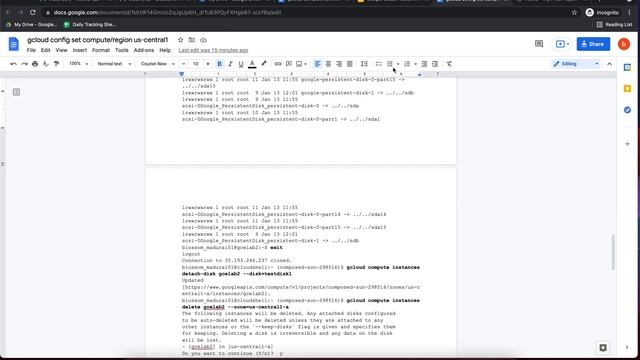View the cloud save status
The height and width of the screenshot is (360, 640).
(x=203, y=40)
